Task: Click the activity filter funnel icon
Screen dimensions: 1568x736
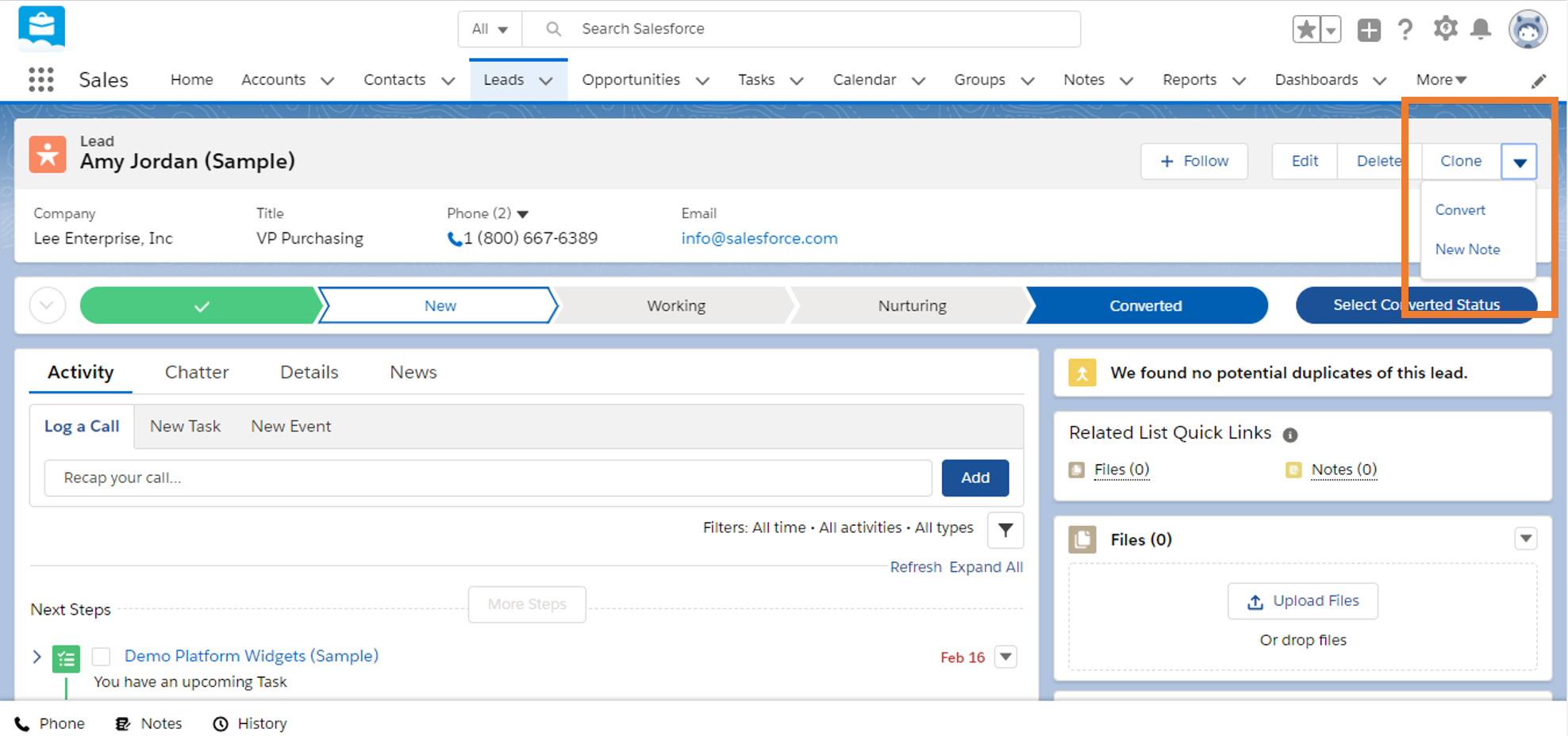Action: click(x=1005, y=530)
